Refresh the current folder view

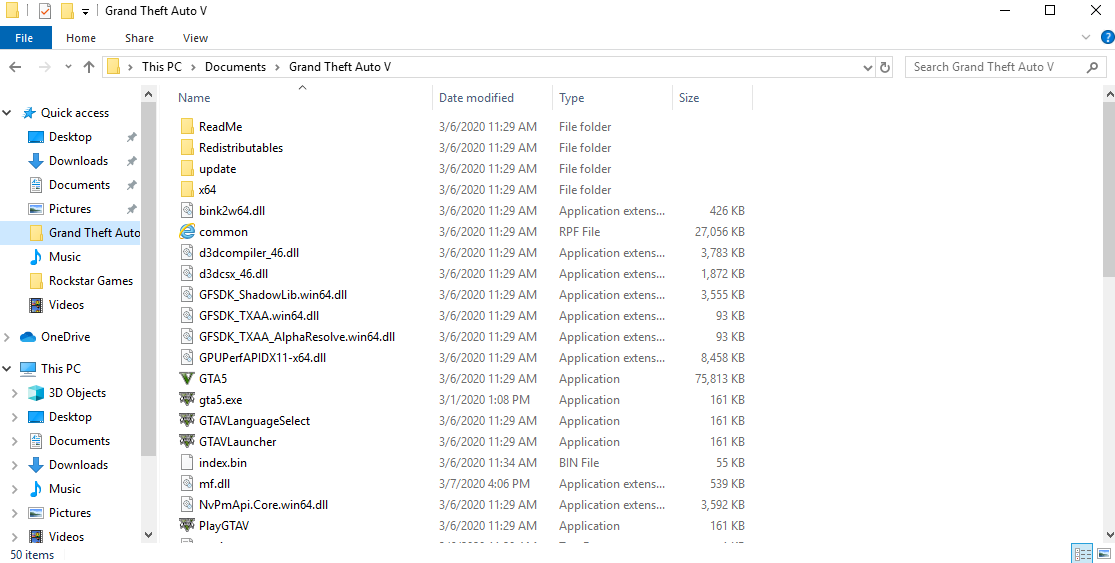tap(885, 67)
